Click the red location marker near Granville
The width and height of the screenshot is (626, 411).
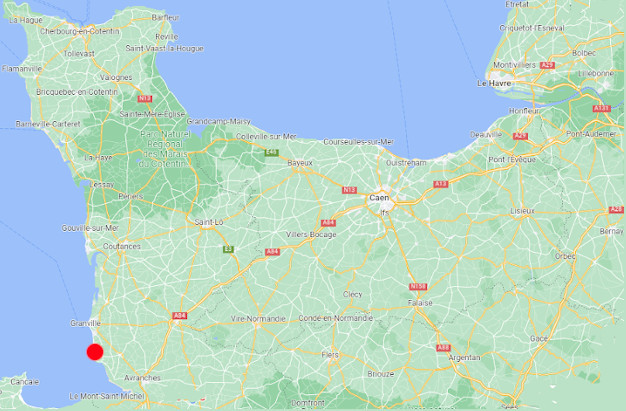coord(95,352)
